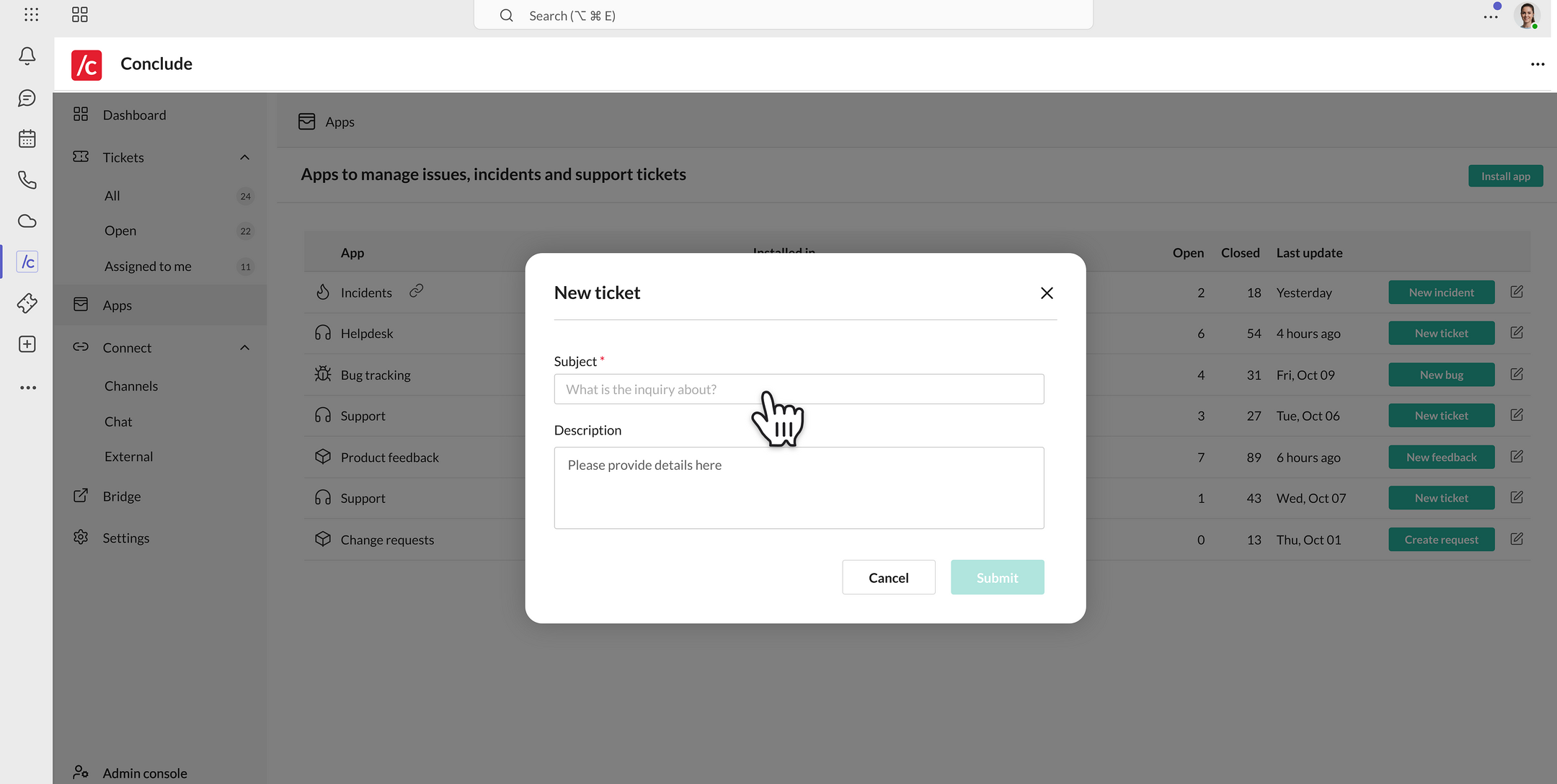The height and width of the screenshot is (784, 1557).
Task: Close the New ticket dialog
Action: click(1047, 293)
